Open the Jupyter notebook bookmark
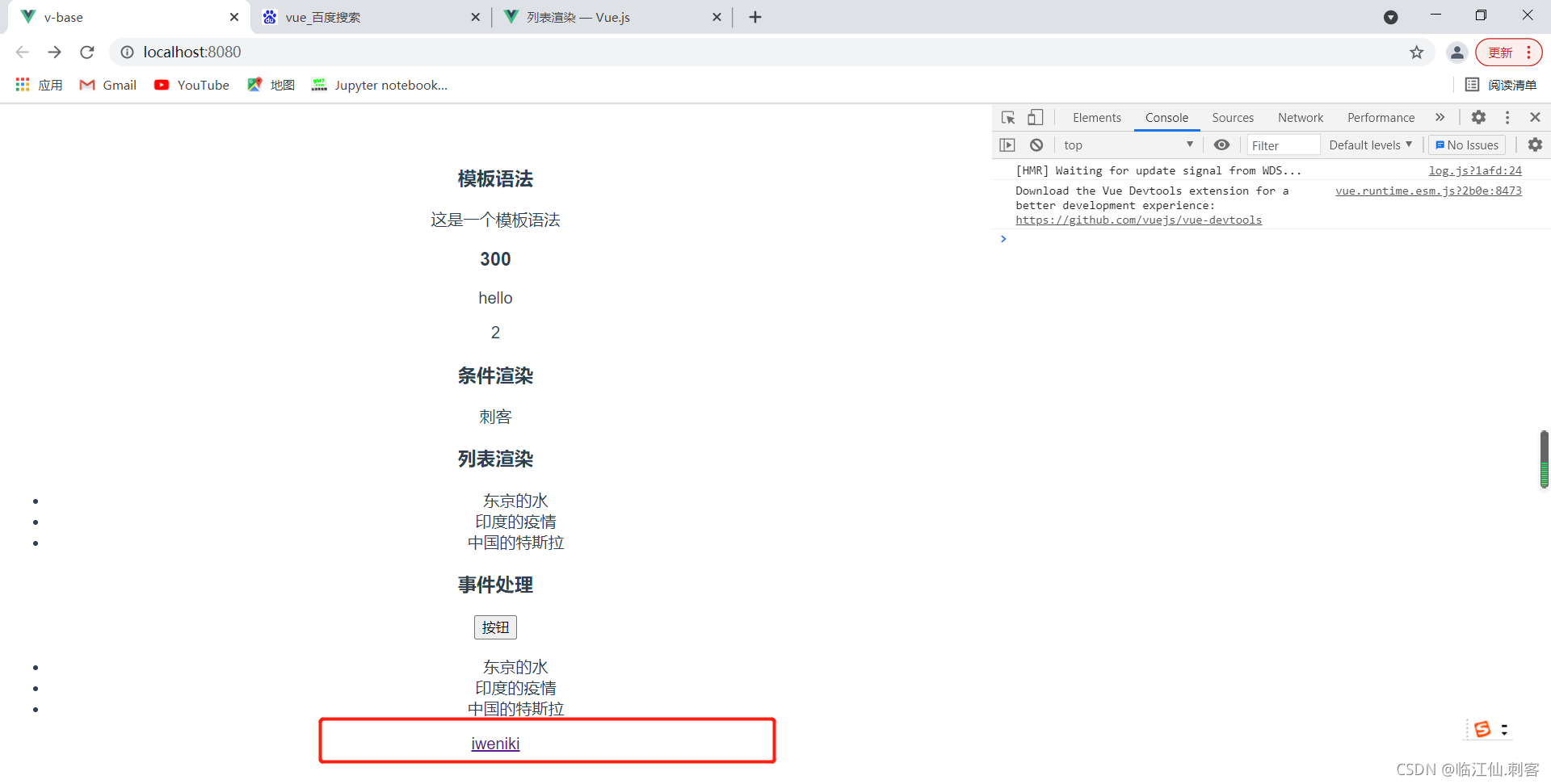This screenshot has width=1551, height=784. click(380, 85)
